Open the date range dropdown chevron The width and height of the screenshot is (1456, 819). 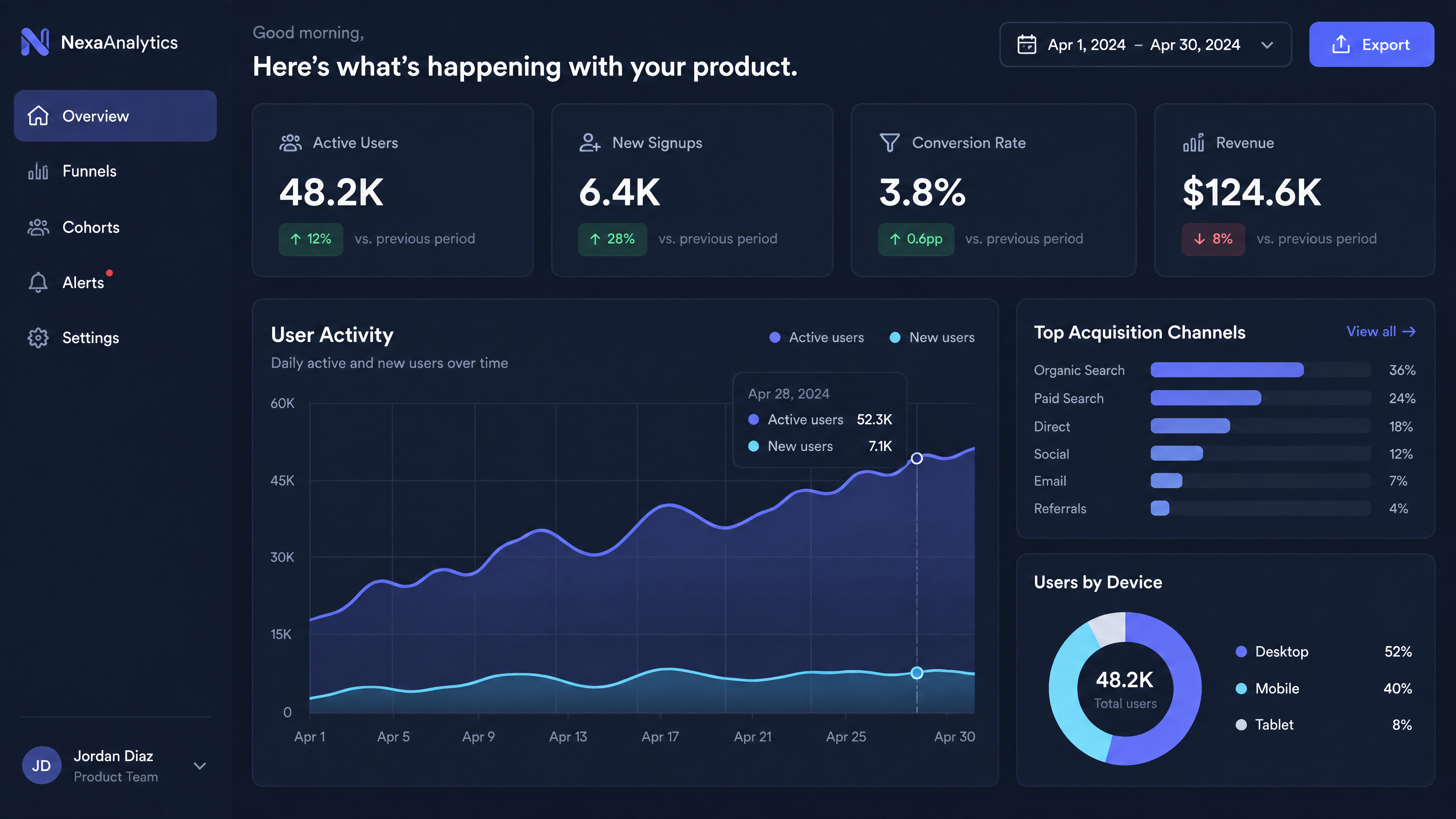pos(1267,45)
